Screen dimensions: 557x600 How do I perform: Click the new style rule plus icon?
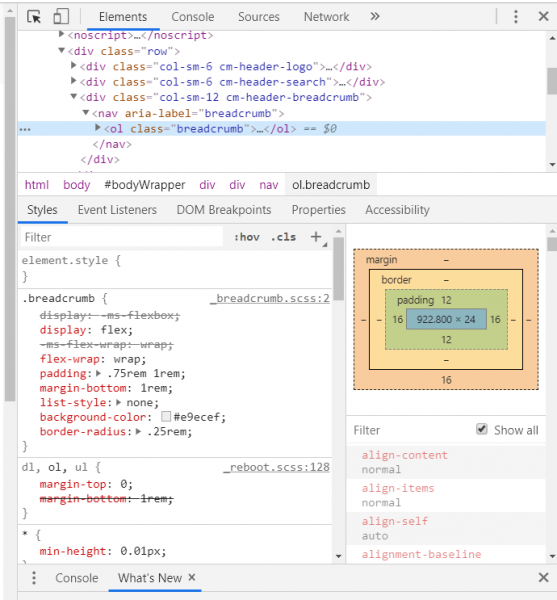pyautogui.click(x=316, y=237)
